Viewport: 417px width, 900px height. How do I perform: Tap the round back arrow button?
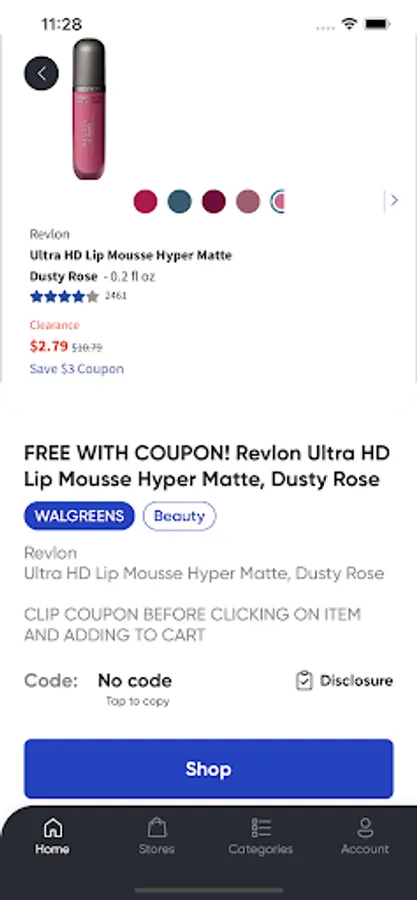point(41,73)
